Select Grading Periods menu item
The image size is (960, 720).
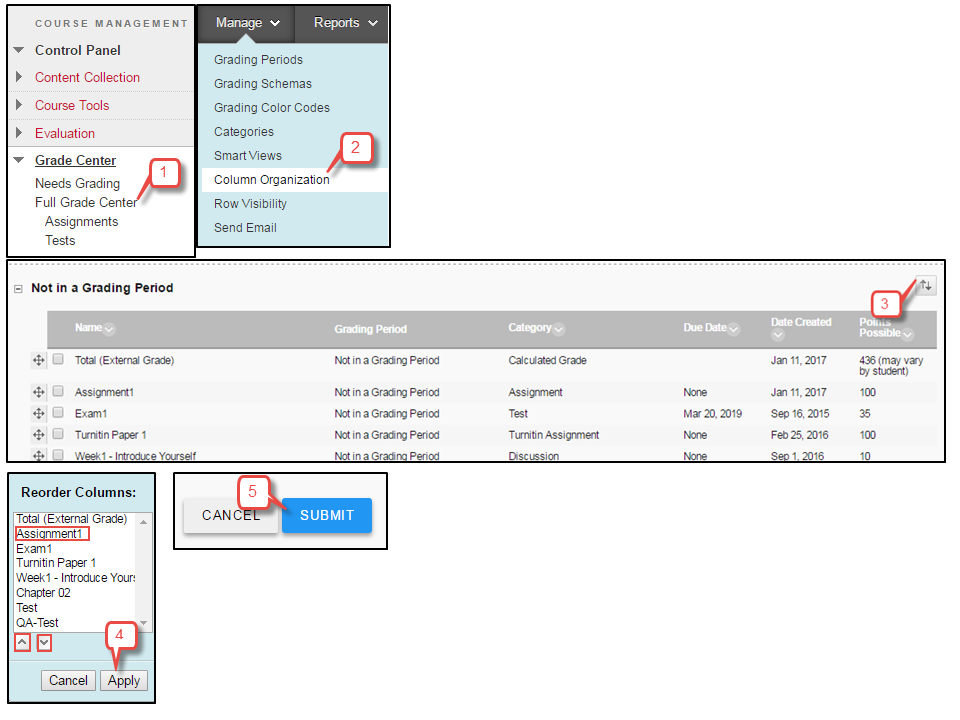258,59
